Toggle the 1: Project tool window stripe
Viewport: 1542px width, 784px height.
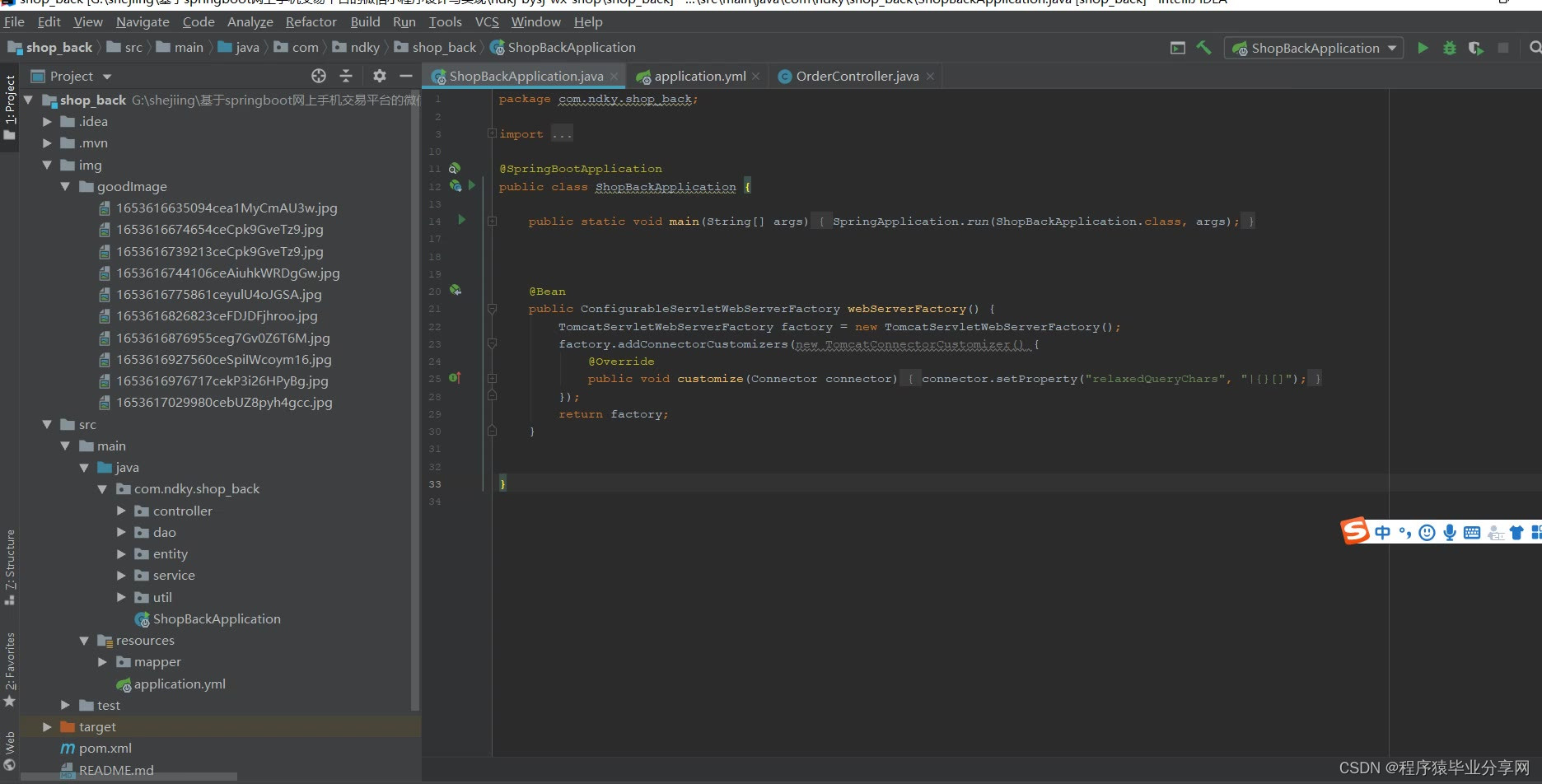pos(9,107)
